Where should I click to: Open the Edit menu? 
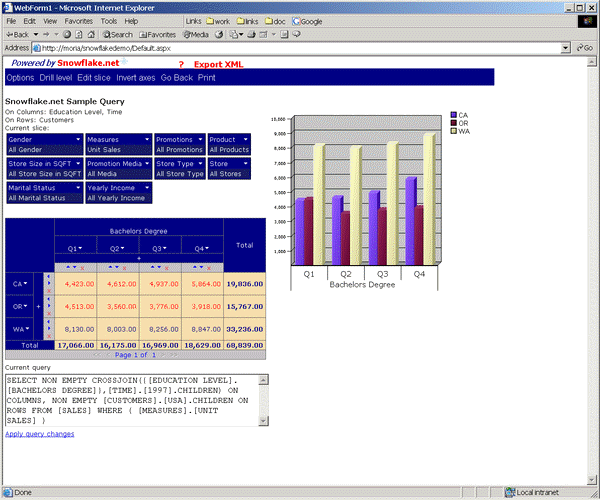(x=29, y=21)
